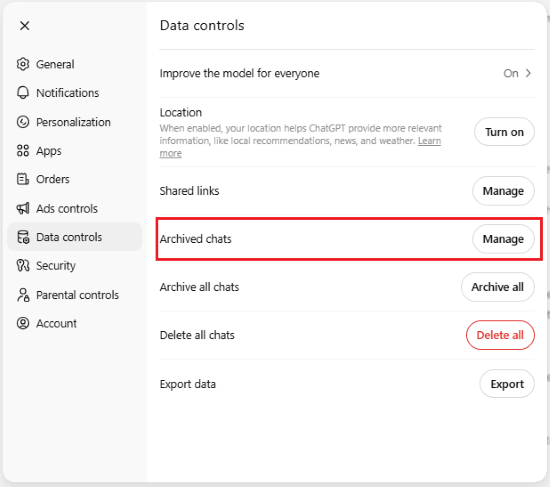Click the Data controls database icon

tap(23, 237)
